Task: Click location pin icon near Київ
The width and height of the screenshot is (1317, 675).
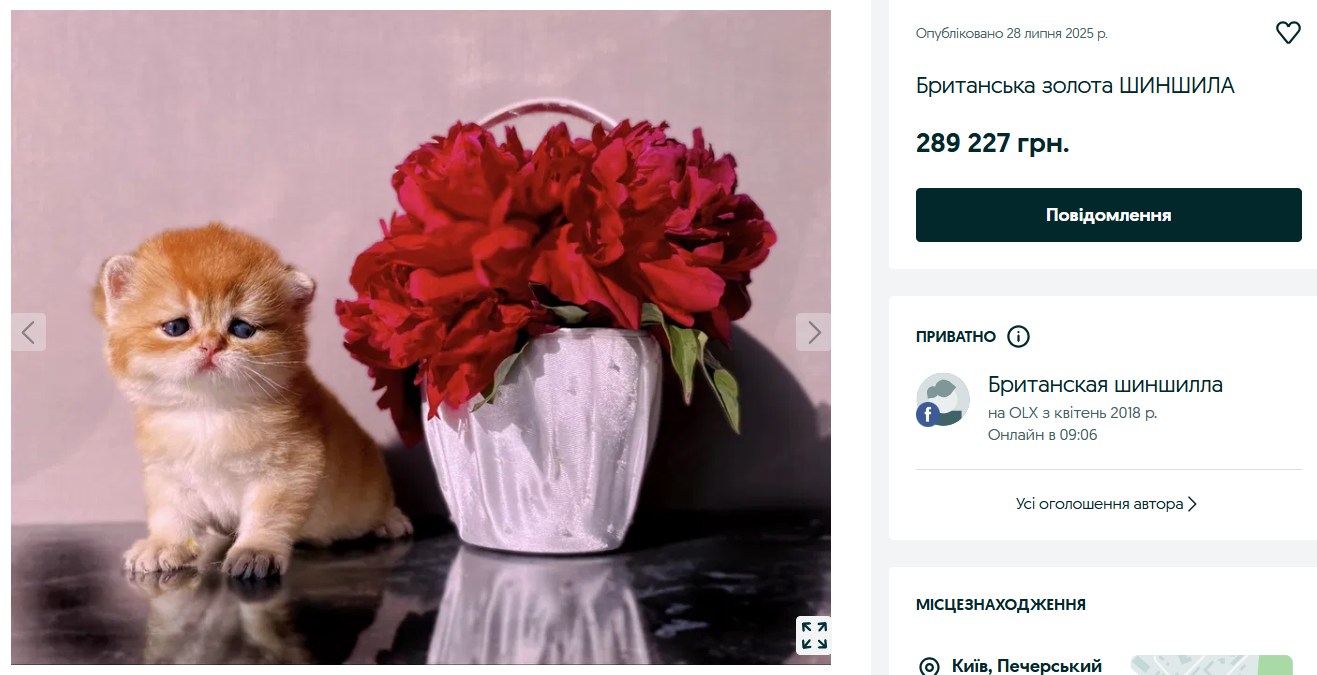Action: click(929, 666)
